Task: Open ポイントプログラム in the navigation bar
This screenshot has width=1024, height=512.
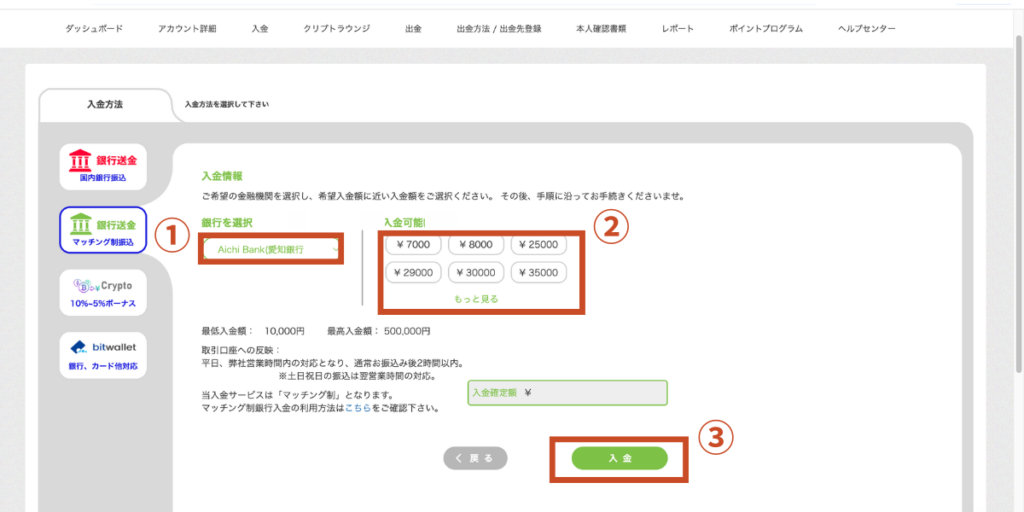Action: coord(766,29)
